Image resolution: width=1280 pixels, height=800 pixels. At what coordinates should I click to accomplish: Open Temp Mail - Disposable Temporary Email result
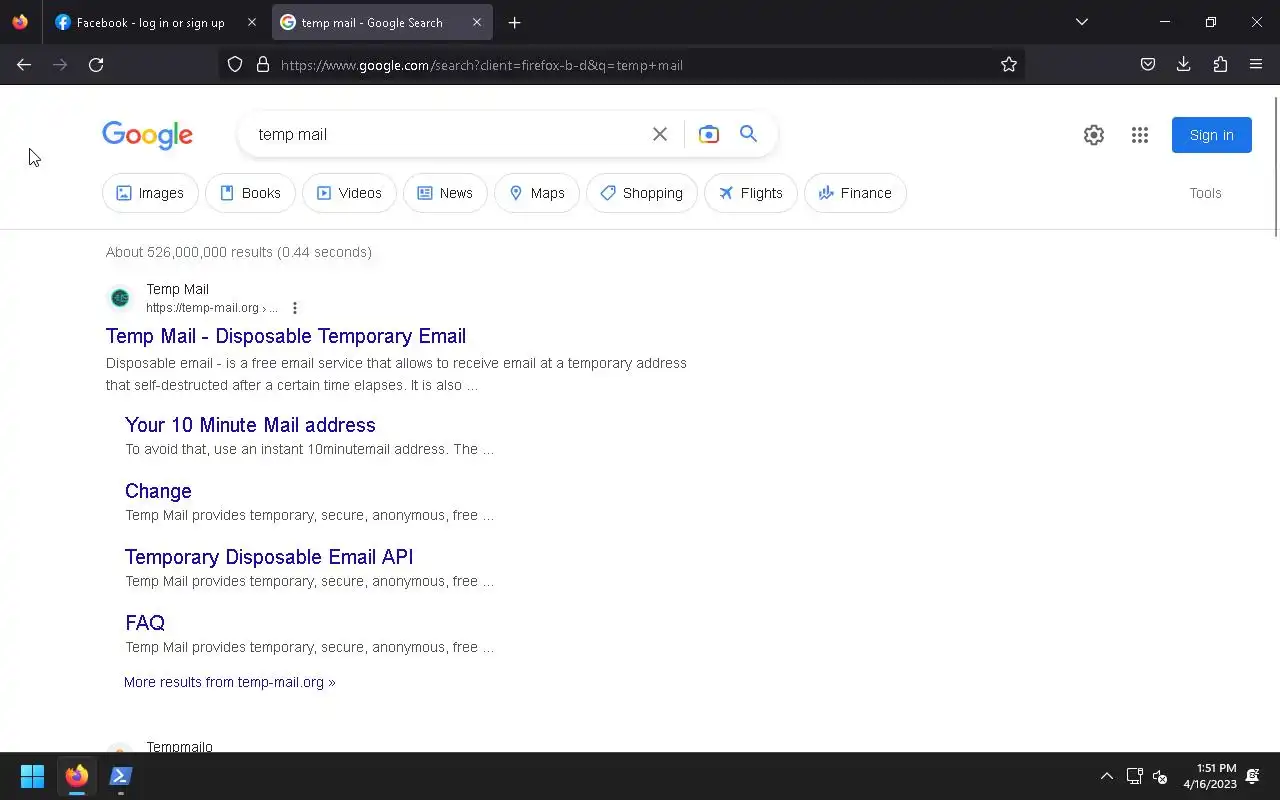286,336
